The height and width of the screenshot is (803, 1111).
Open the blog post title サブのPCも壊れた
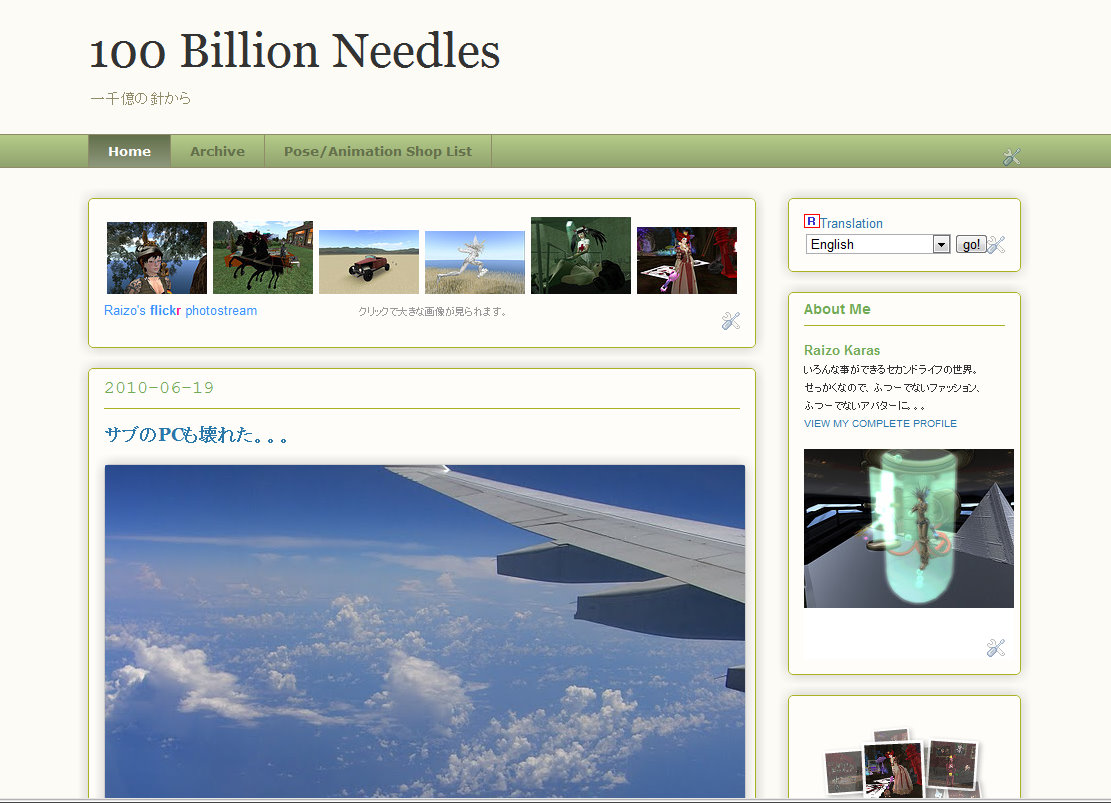(x=196, y=434)
